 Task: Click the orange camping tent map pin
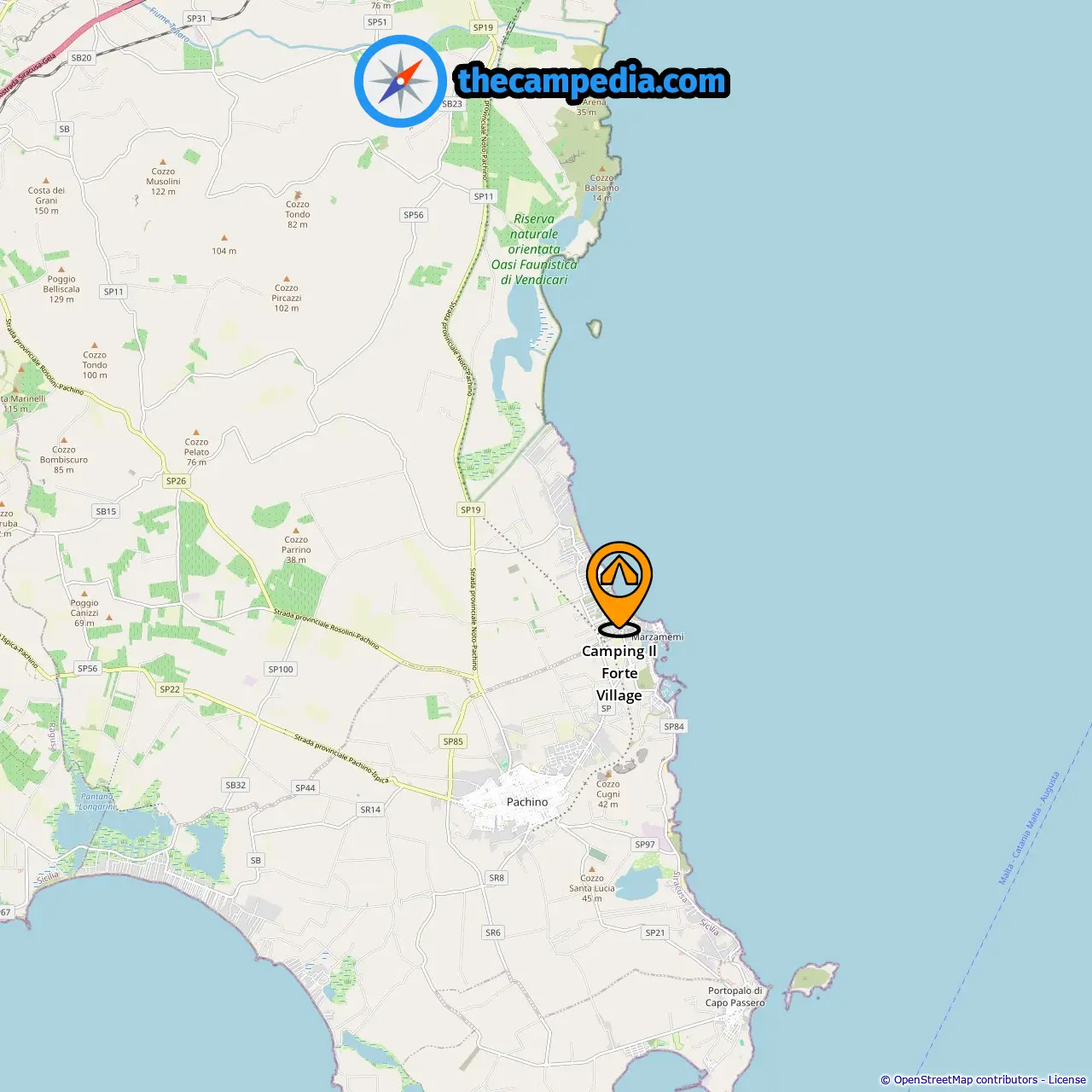pos(619,589)
